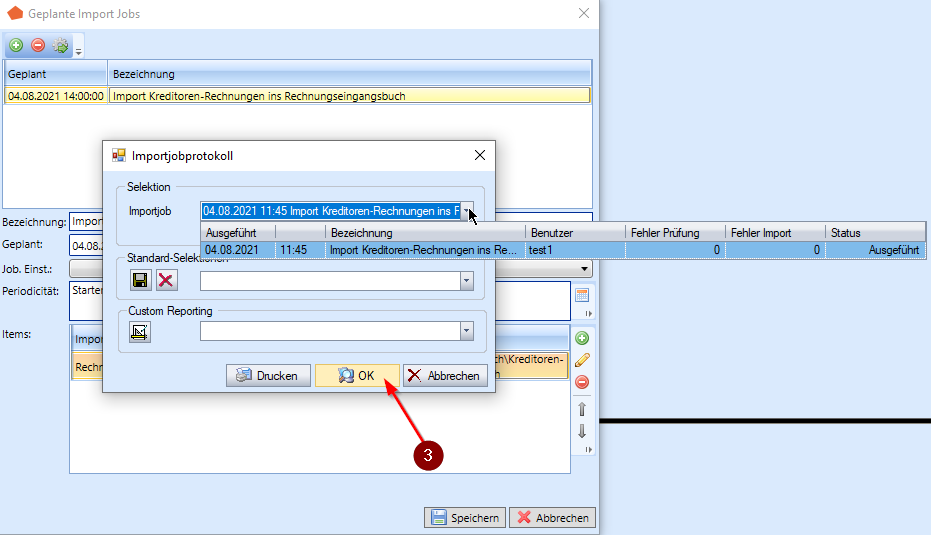Open the periodicity calendar icon
The height and width of the screenshot is (535, 931).
coord(582,295)
